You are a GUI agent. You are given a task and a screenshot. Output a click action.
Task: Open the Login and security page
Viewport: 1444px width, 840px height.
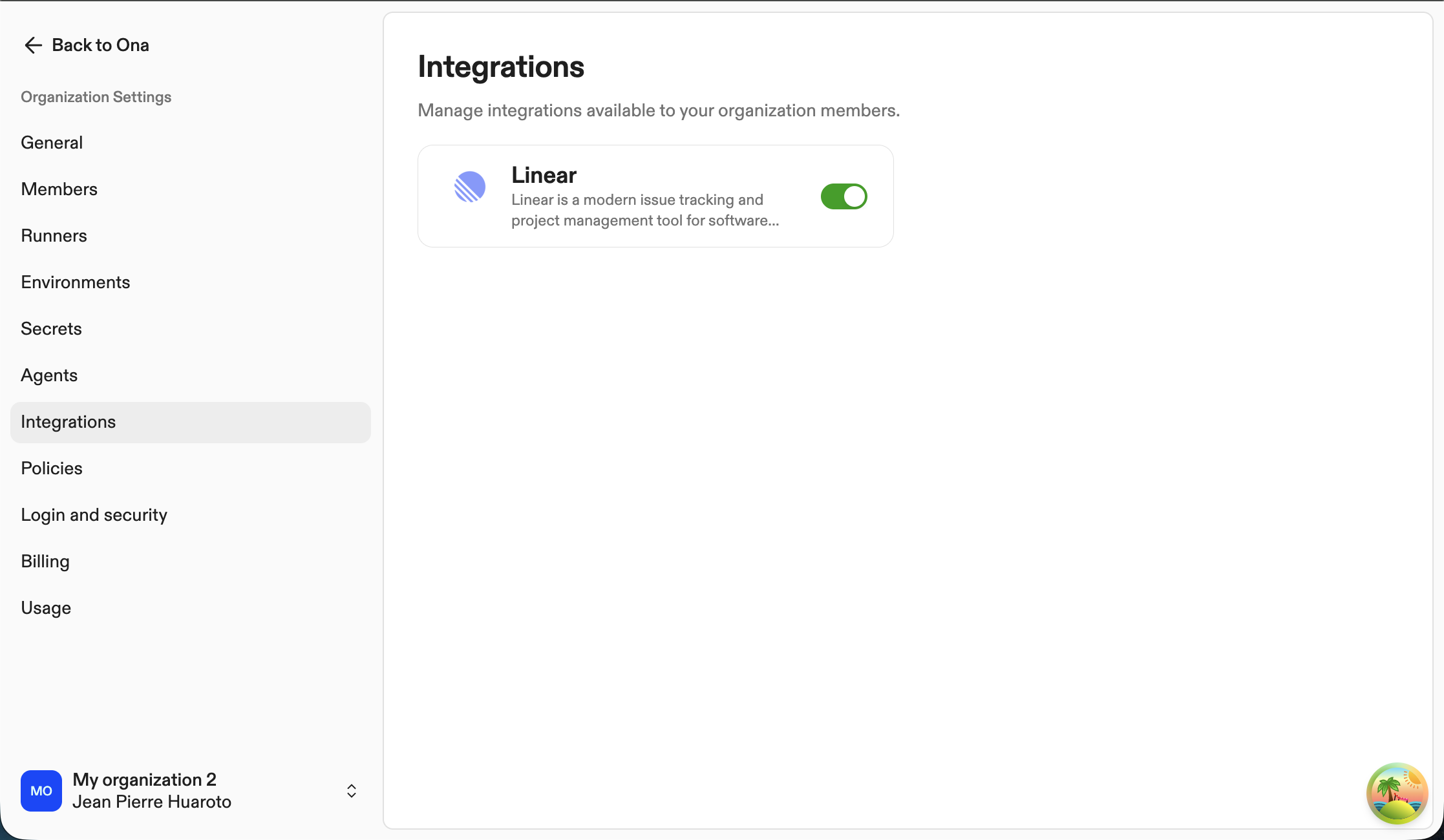click(x=94, y=514)
